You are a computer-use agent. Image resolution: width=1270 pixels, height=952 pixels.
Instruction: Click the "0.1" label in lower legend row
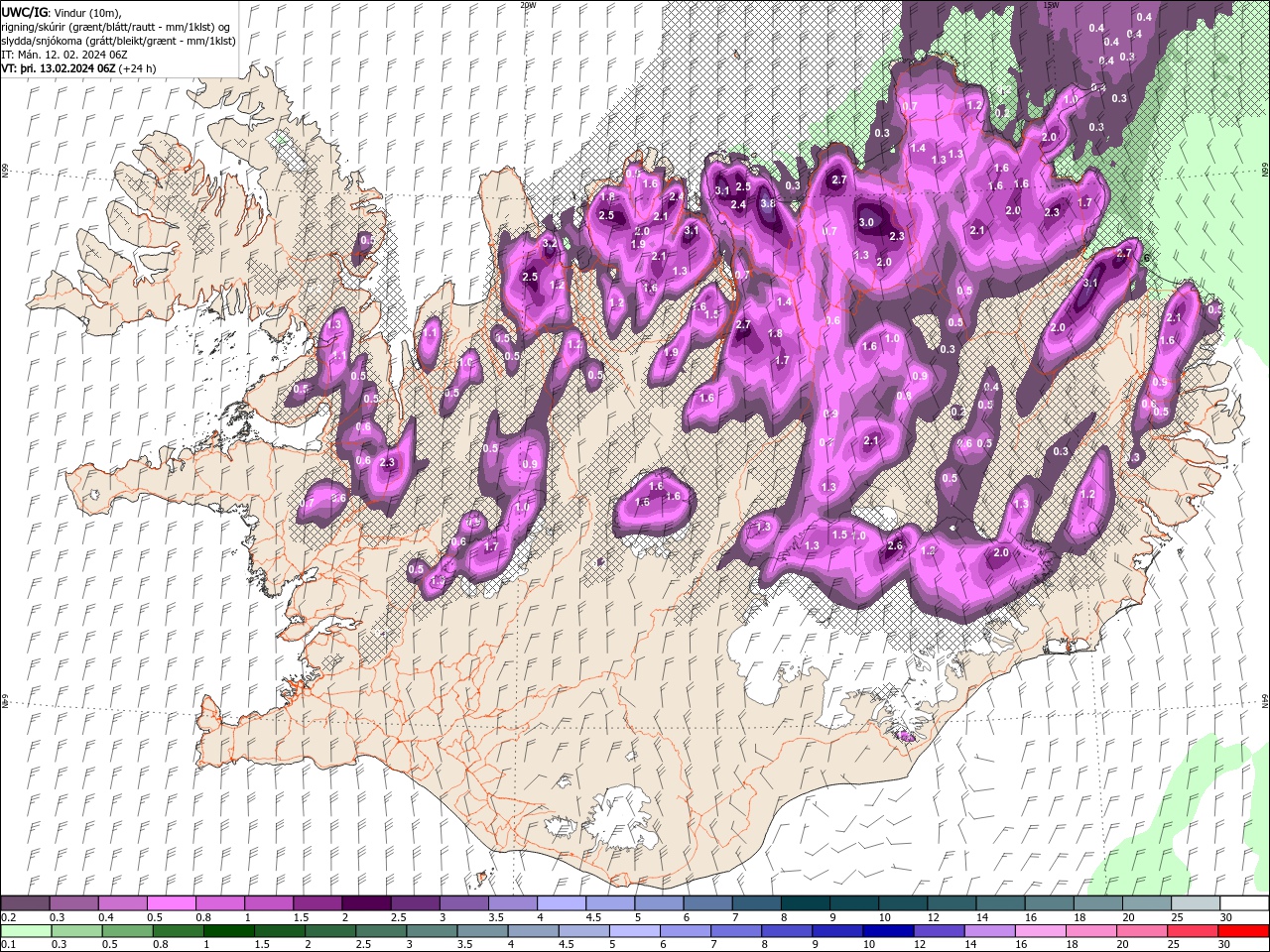point(8,945)
